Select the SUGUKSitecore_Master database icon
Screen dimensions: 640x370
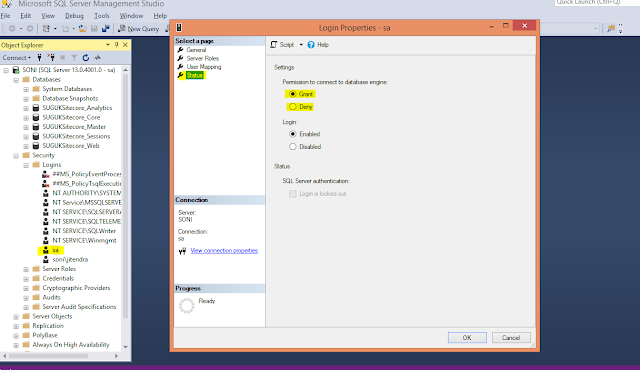coord(36,127)
